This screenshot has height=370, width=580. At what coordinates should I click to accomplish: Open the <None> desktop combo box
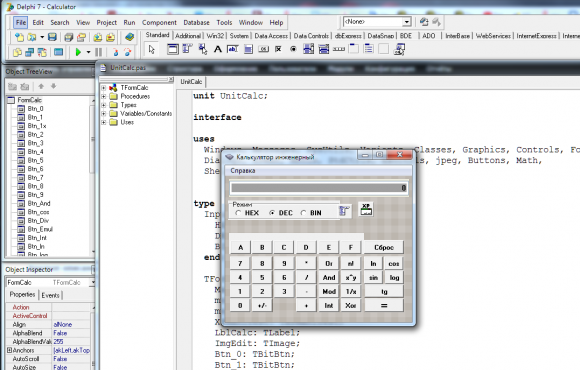click(377, 22)
